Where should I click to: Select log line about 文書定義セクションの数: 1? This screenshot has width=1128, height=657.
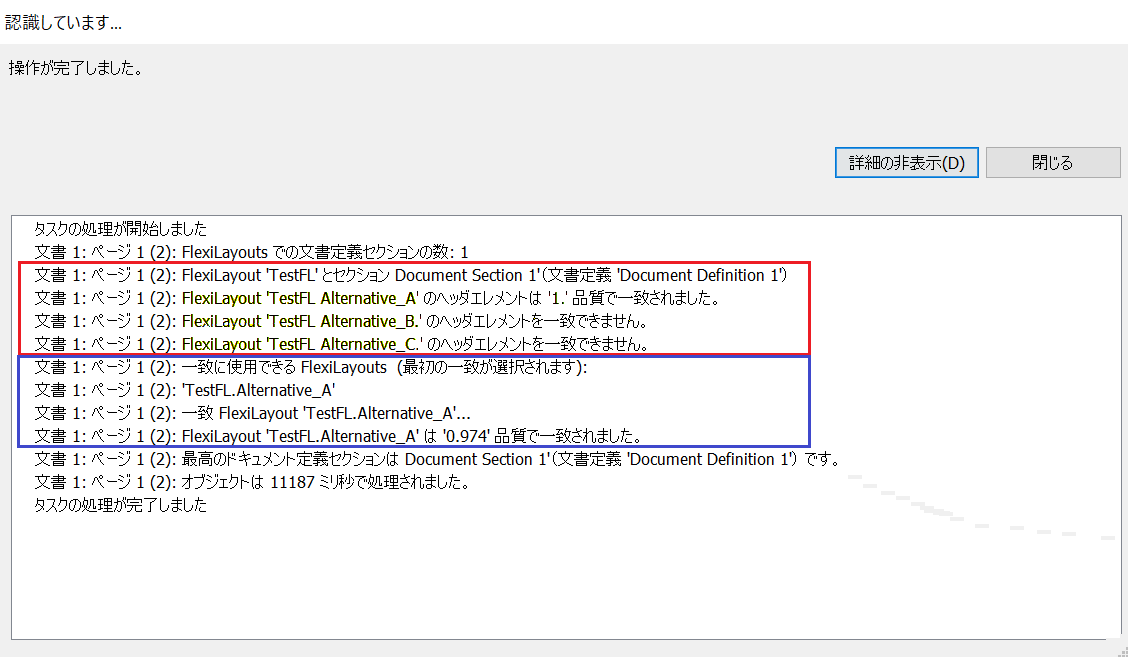click(251, 252)
